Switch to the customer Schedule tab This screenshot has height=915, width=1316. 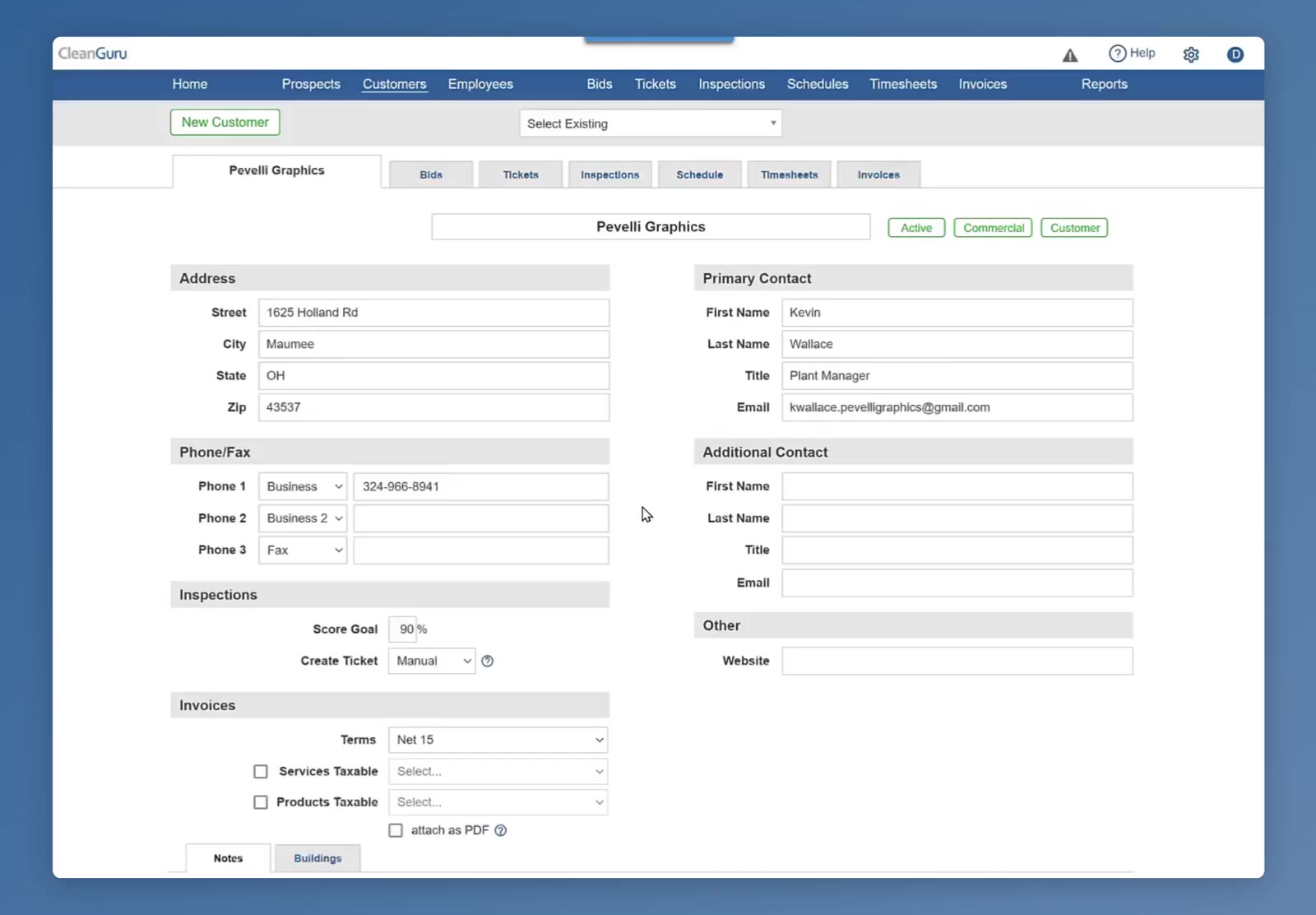click(x=700, y=174)
